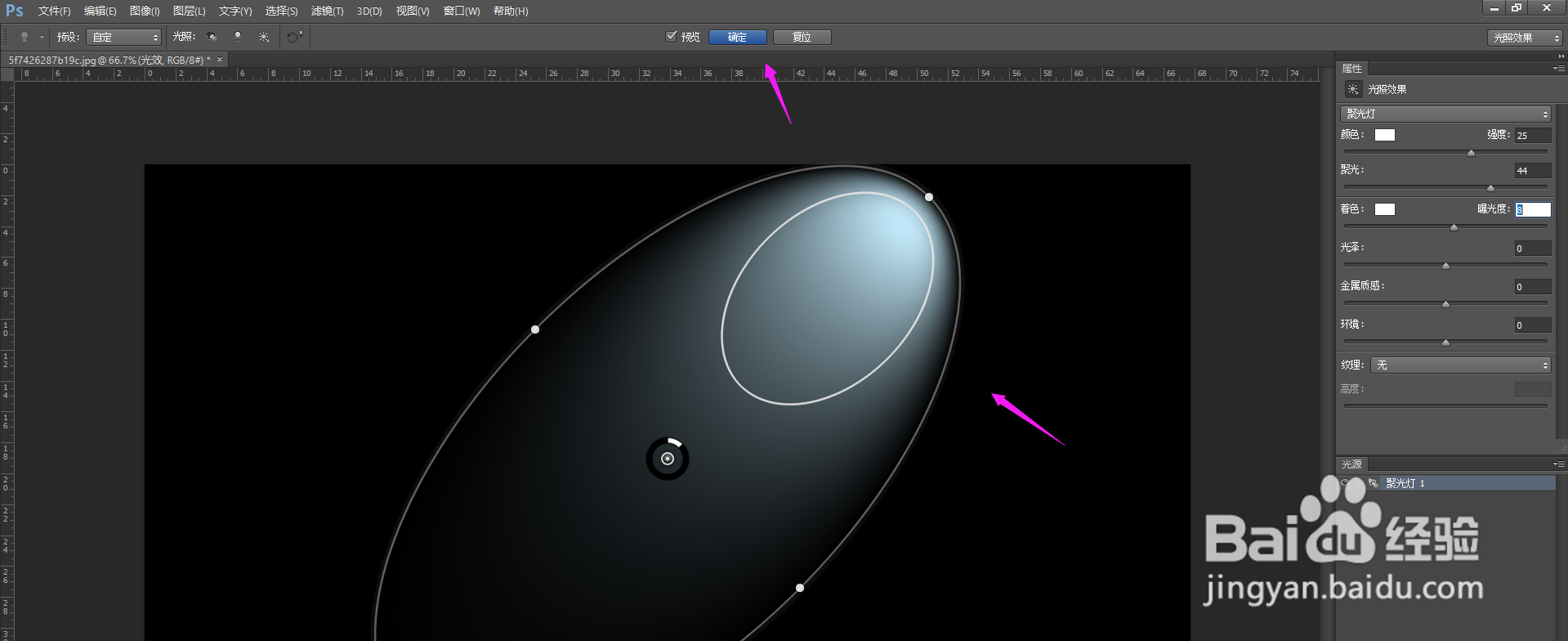Add a new spot light from options bar
This screenshot has height=641, width=1568.
[212, 37]
